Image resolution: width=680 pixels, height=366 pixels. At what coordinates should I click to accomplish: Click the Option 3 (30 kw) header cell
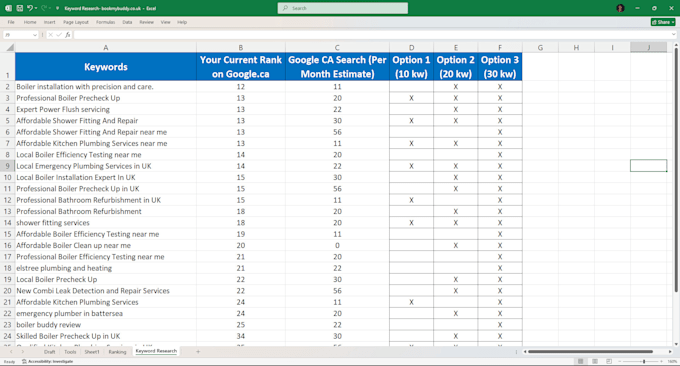500,67
